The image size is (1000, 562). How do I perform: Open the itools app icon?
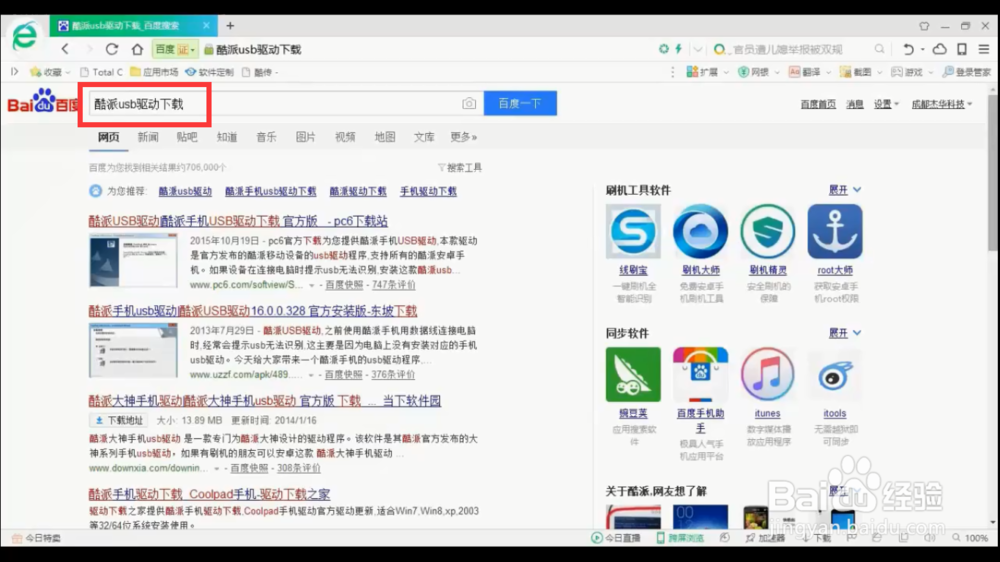coord(835,374)
